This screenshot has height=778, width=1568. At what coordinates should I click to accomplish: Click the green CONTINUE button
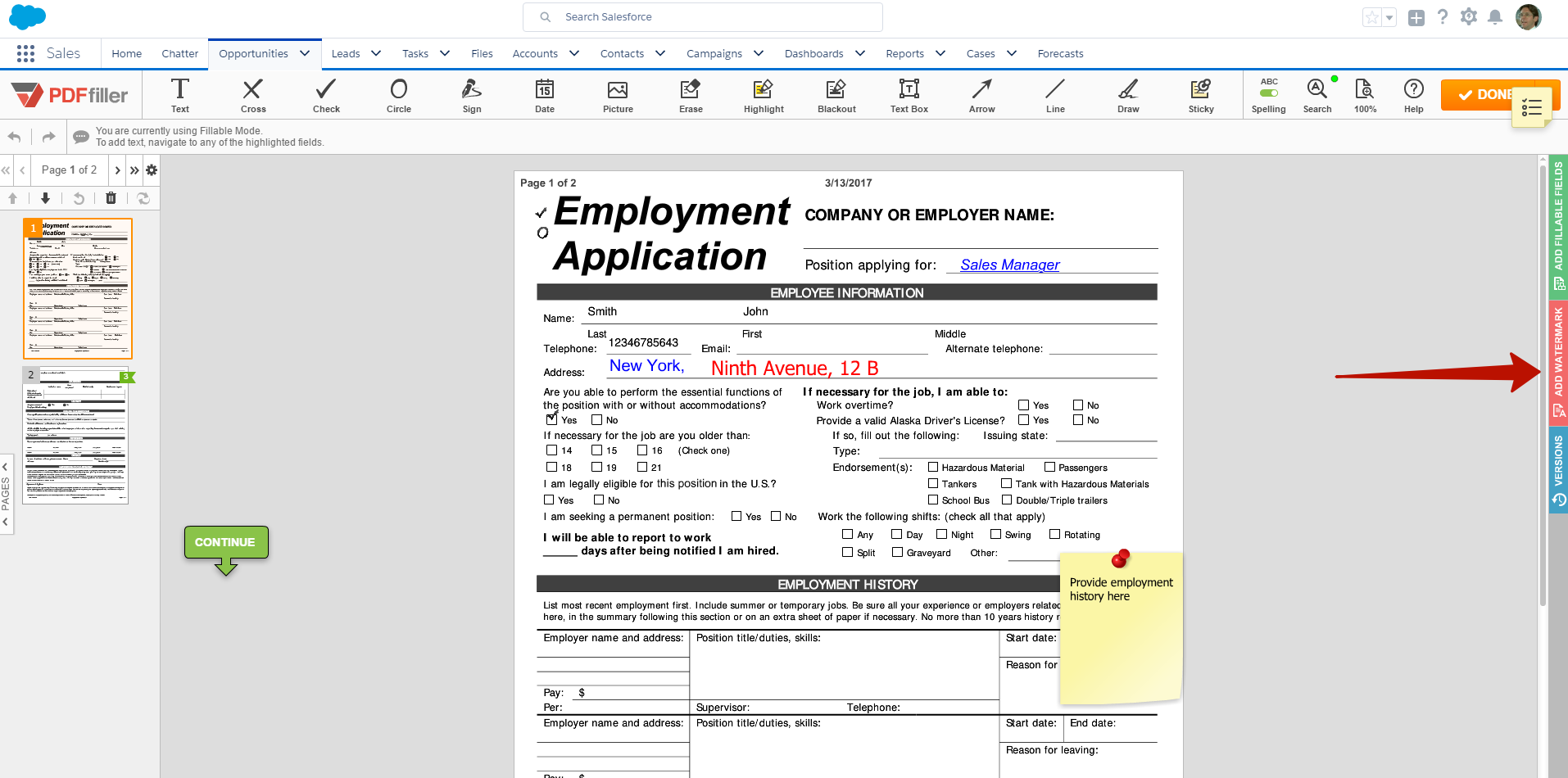pos(226,542)
